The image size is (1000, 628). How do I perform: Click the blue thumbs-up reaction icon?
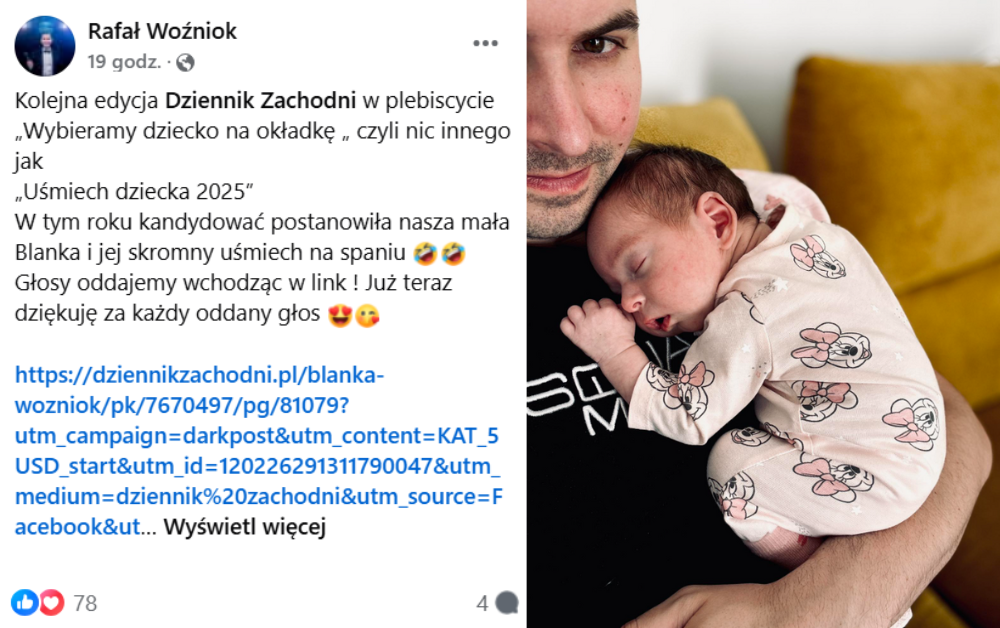25,602
